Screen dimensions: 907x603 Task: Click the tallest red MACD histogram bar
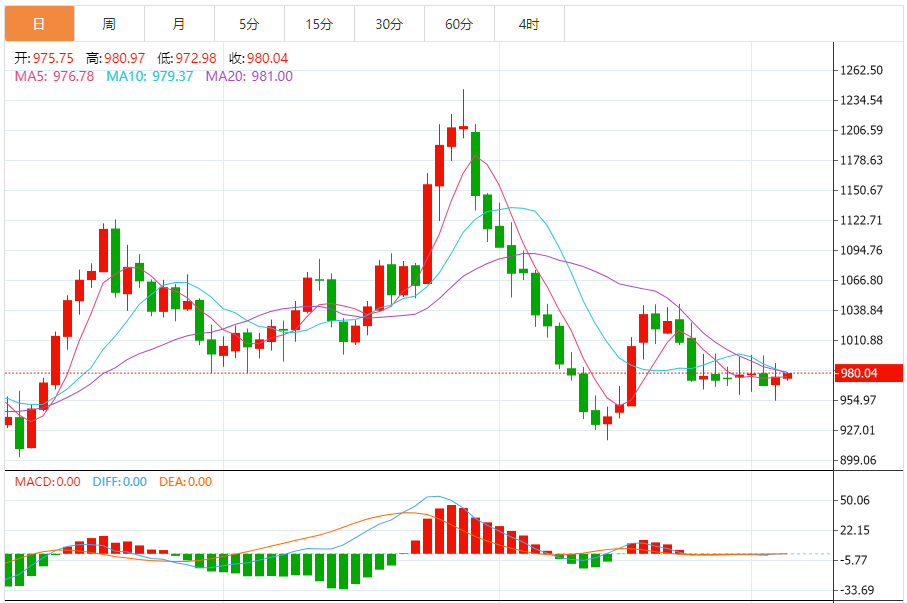451,530
